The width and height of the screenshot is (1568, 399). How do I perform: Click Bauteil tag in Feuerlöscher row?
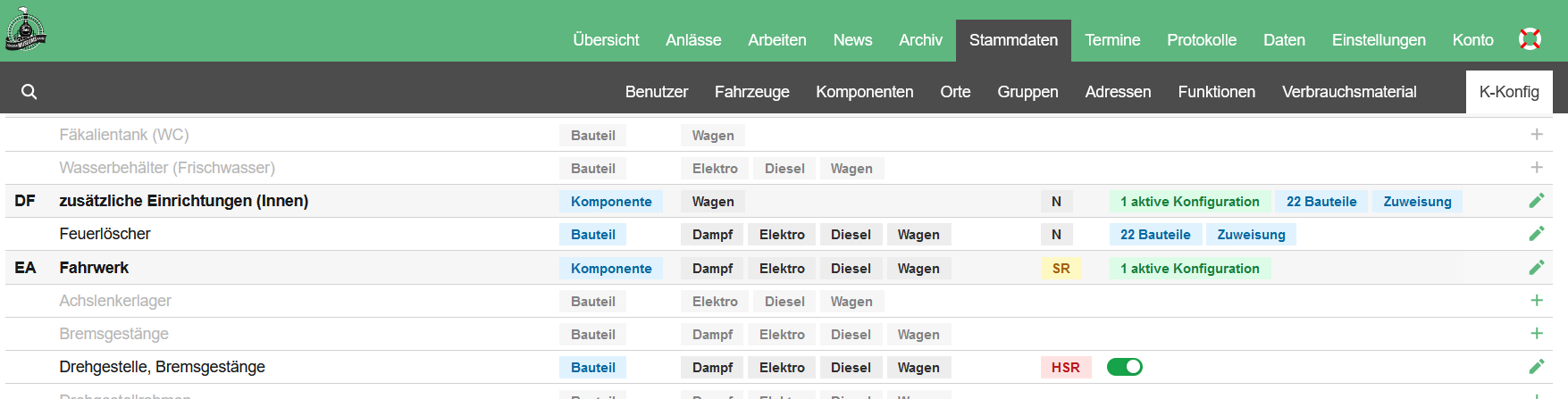pyautogui.click(x=593, y=235)
